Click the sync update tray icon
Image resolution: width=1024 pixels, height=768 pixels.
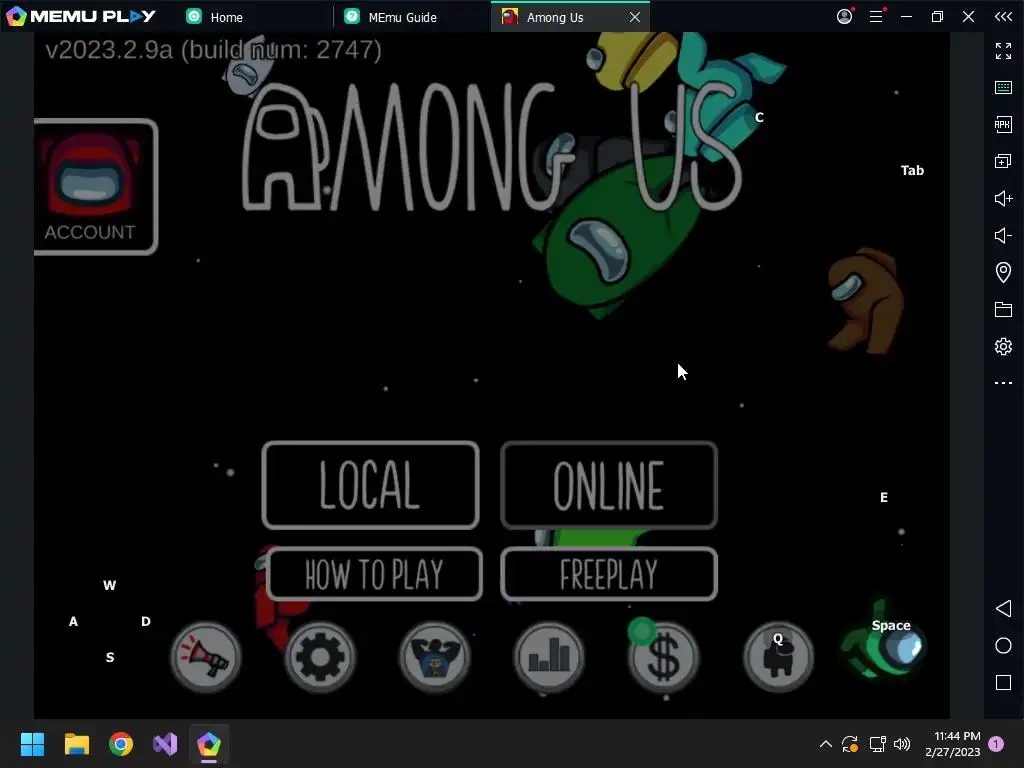(850, 744)
